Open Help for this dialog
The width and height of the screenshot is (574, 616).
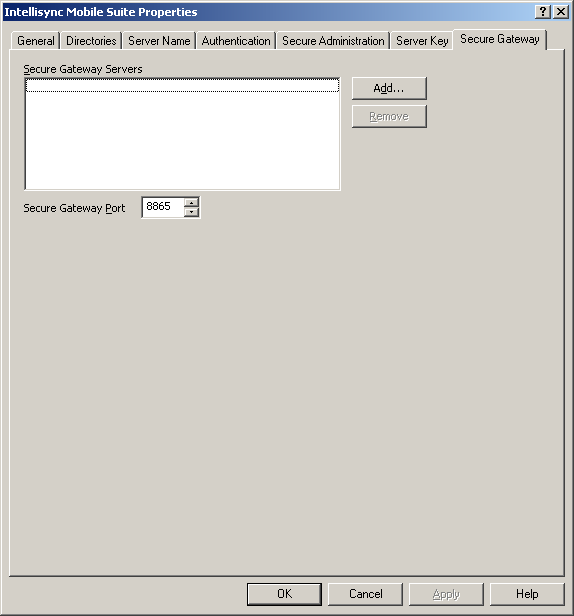pyautogui.click(x=527, y=594)
